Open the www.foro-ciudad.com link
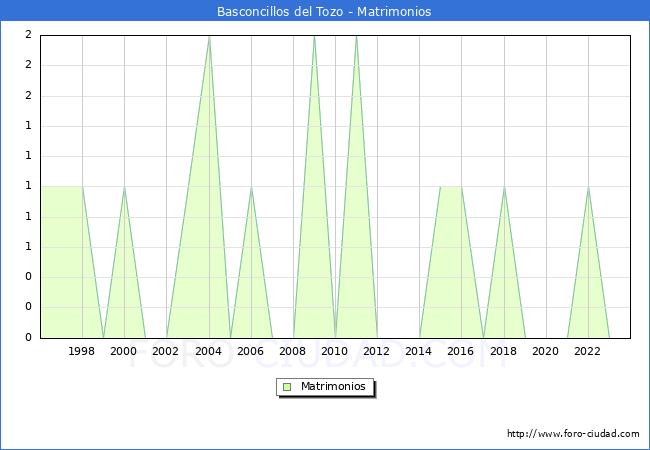The width and height of the screenshot is (650, 450). (x=573, y=434)
